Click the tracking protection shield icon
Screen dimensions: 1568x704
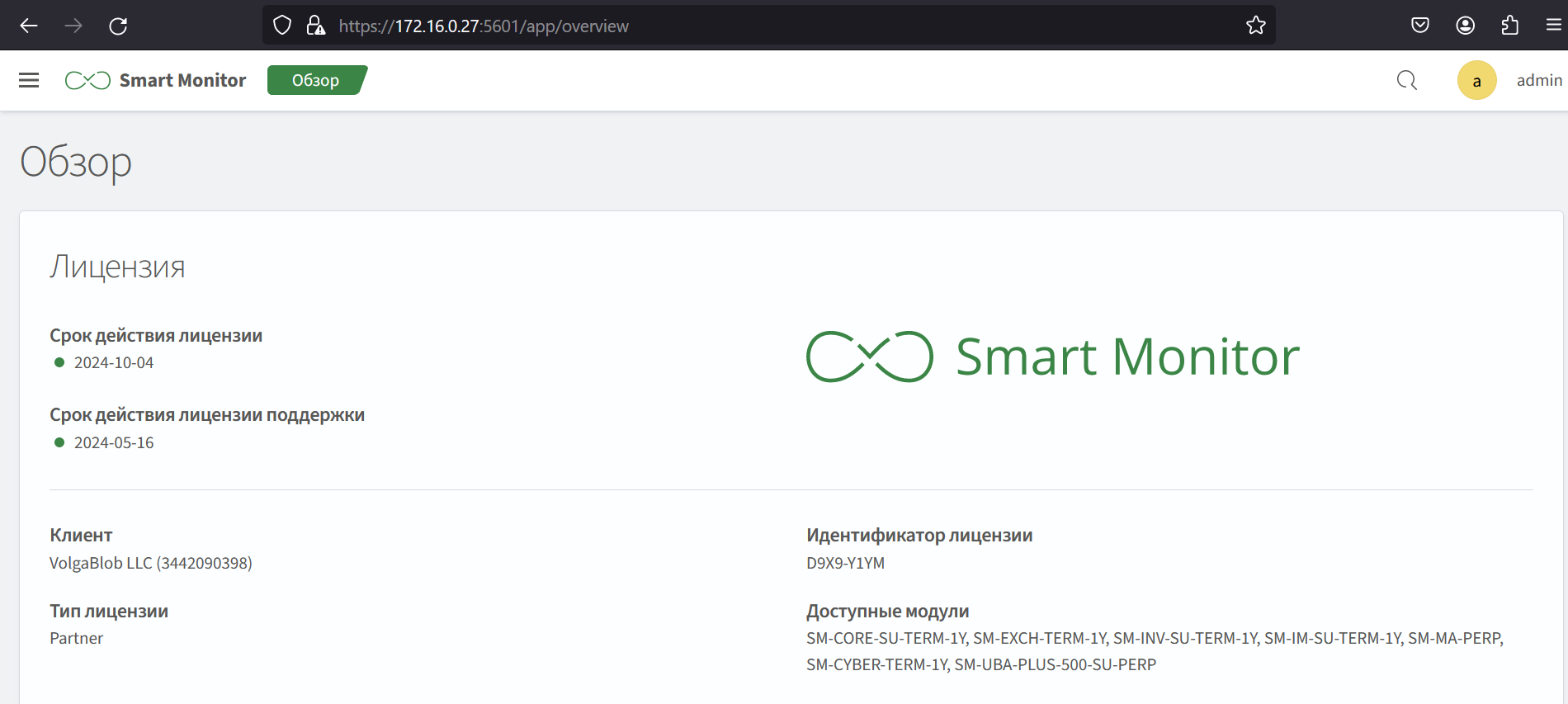click(x=282, y=26)
